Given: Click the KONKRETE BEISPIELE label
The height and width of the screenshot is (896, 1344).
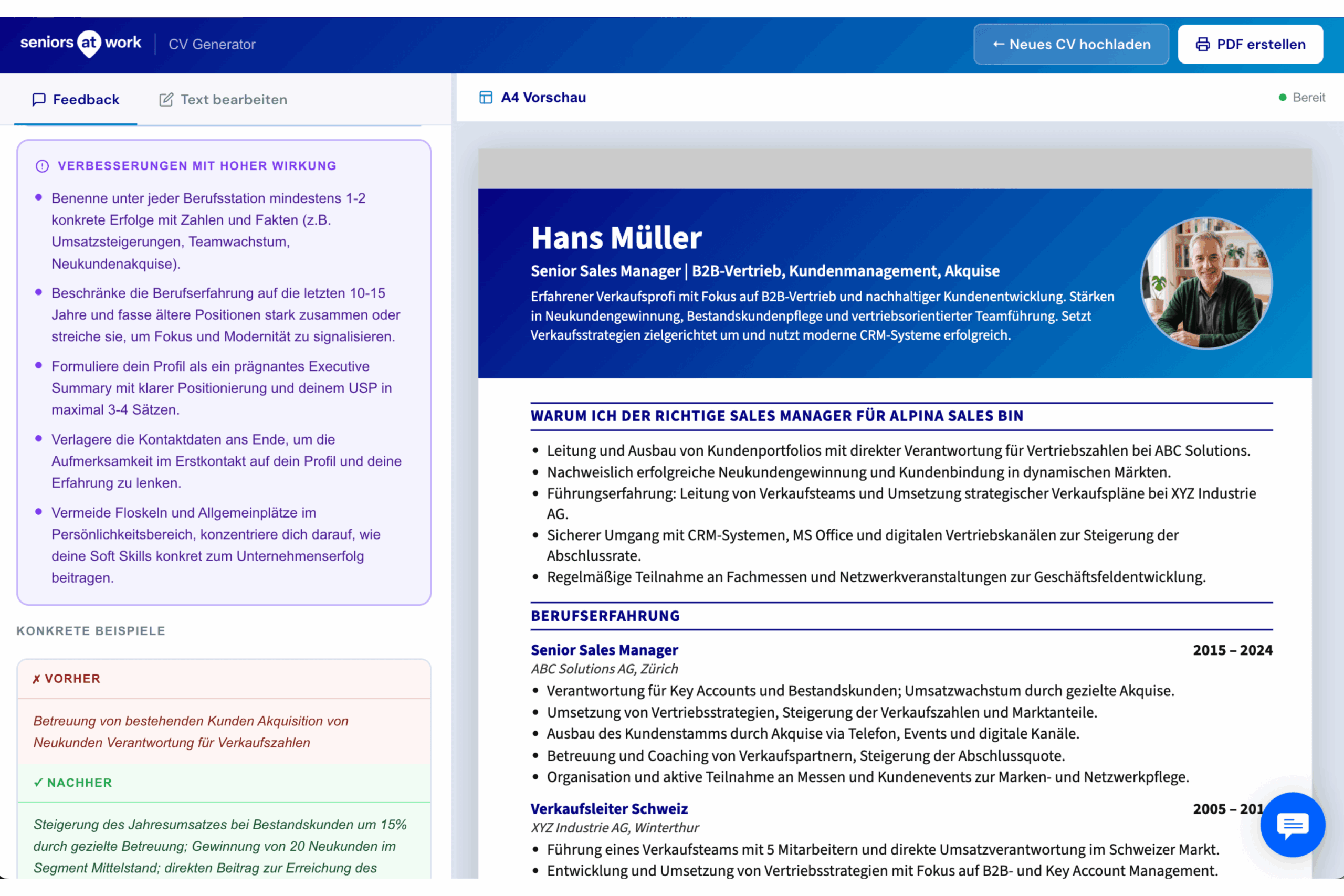Looking at the screenshot, I should coord(91,631).
